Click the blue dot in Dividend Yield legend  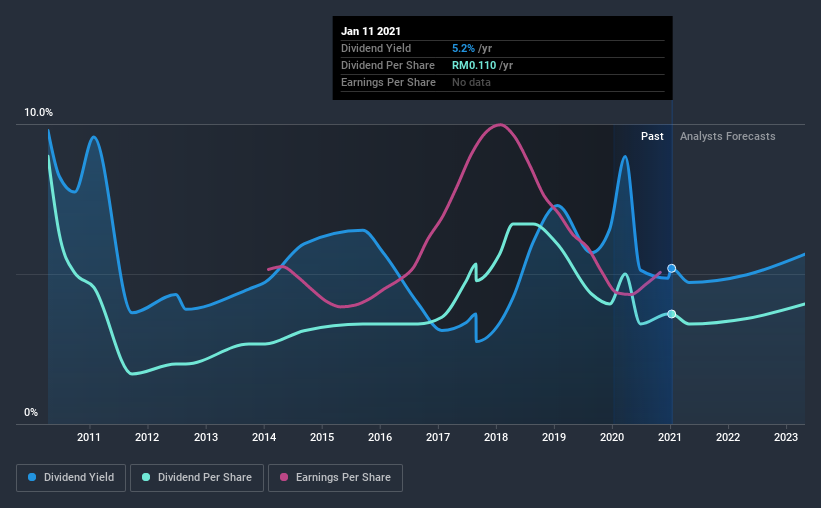point(32,477)
